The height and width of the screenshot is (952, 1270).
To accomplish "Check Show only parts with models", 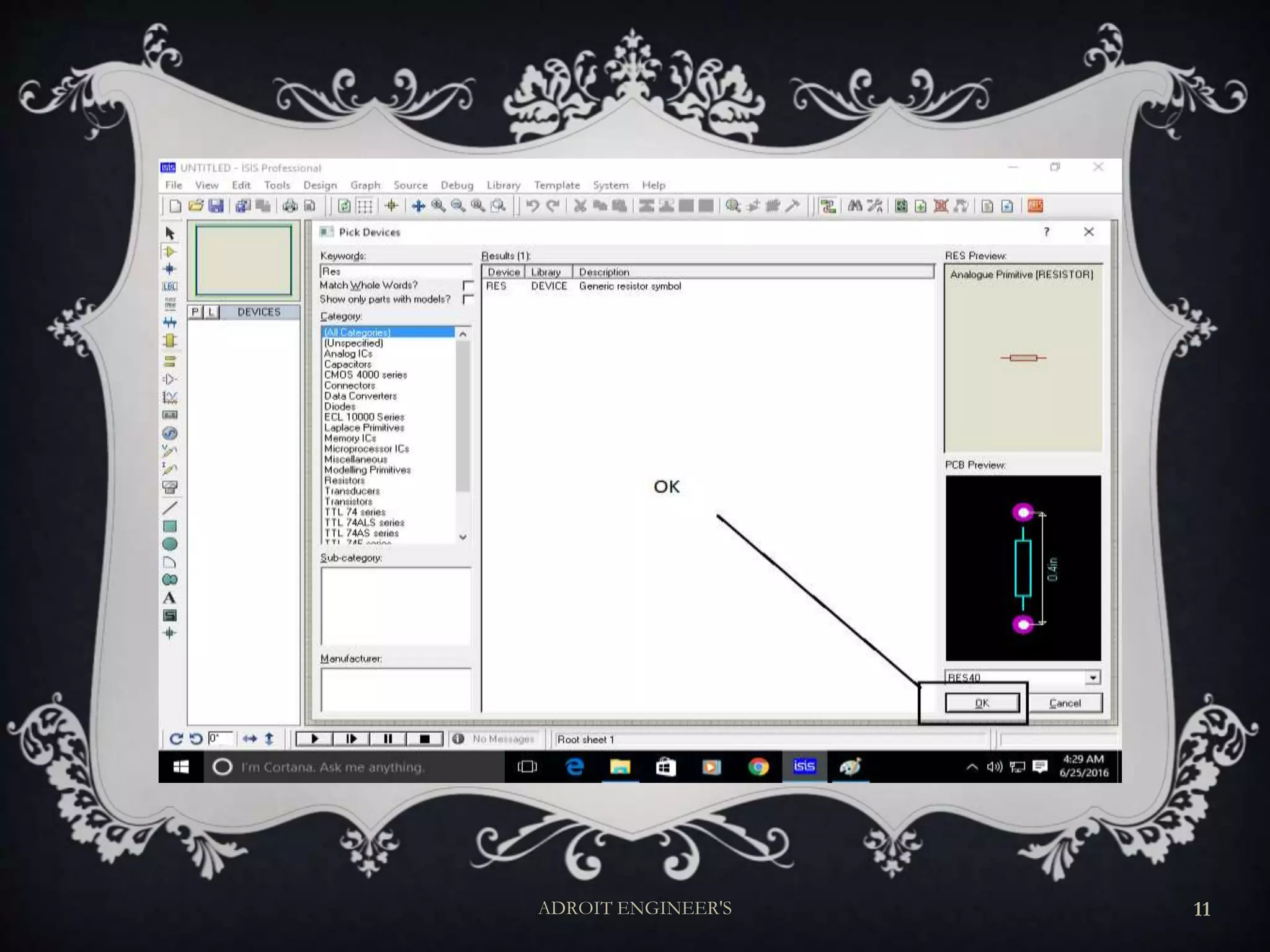I will click(x=468, y=299).
